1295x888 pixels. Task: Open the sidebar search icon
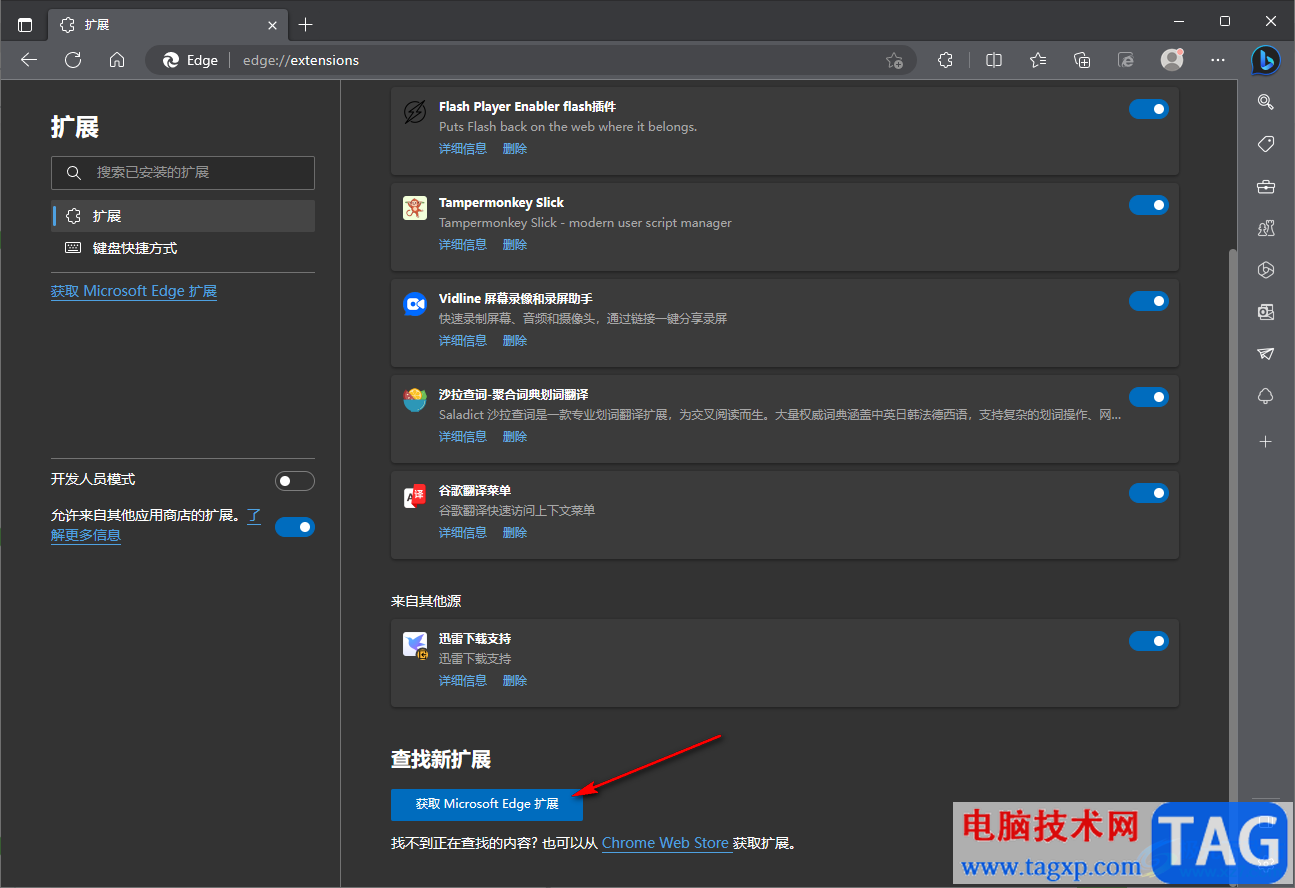pyautogui.click(x=1266, y=102)
